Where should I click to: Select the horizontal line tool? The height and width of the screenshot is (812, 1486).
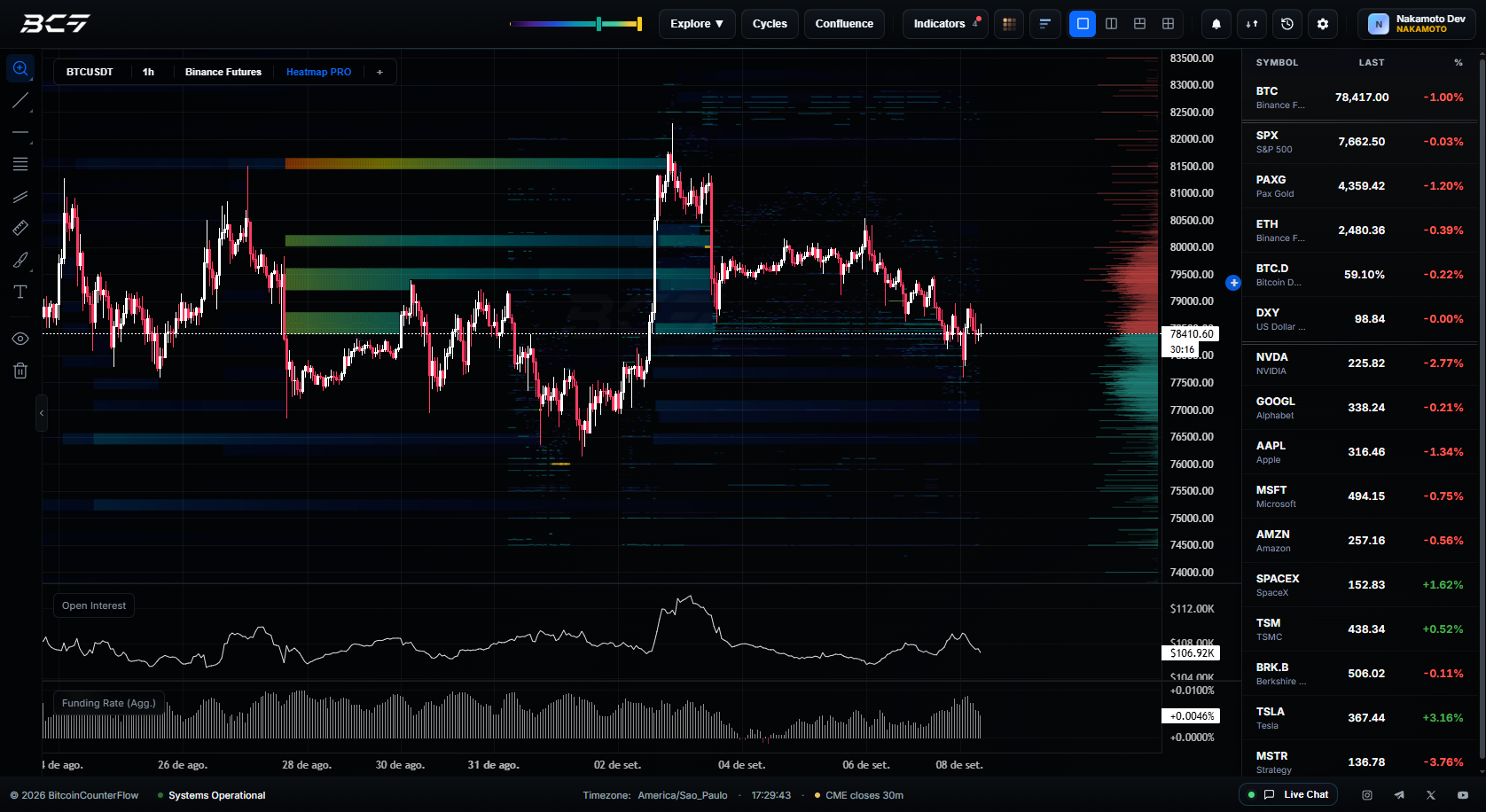point(20,132)
